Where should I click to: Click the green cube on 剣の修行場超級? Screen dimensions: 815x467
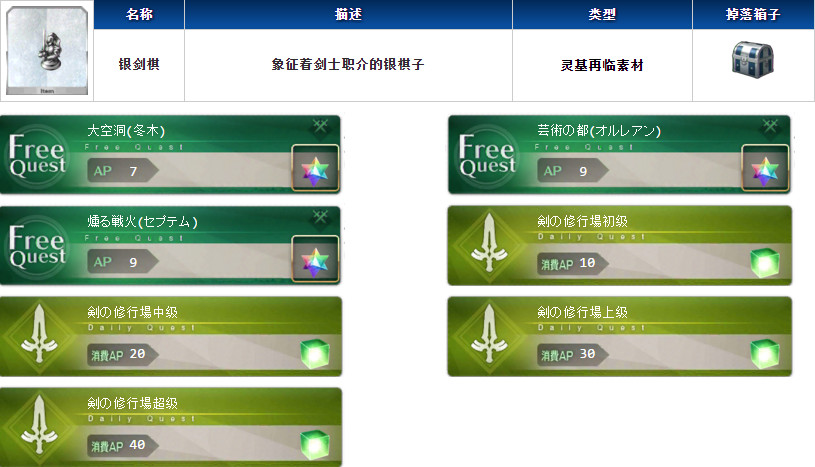point(315,445)
